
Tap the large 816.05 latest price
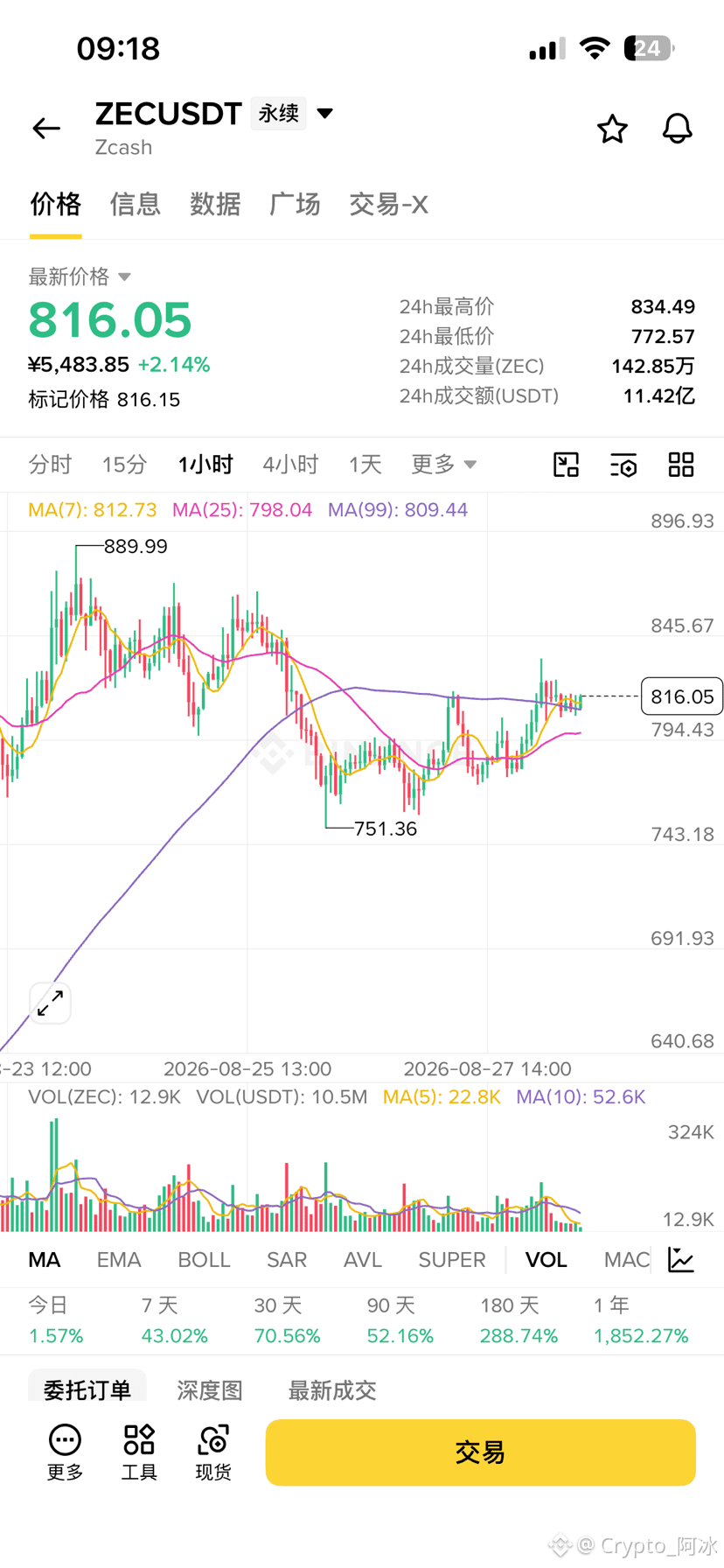click(110, 319)
